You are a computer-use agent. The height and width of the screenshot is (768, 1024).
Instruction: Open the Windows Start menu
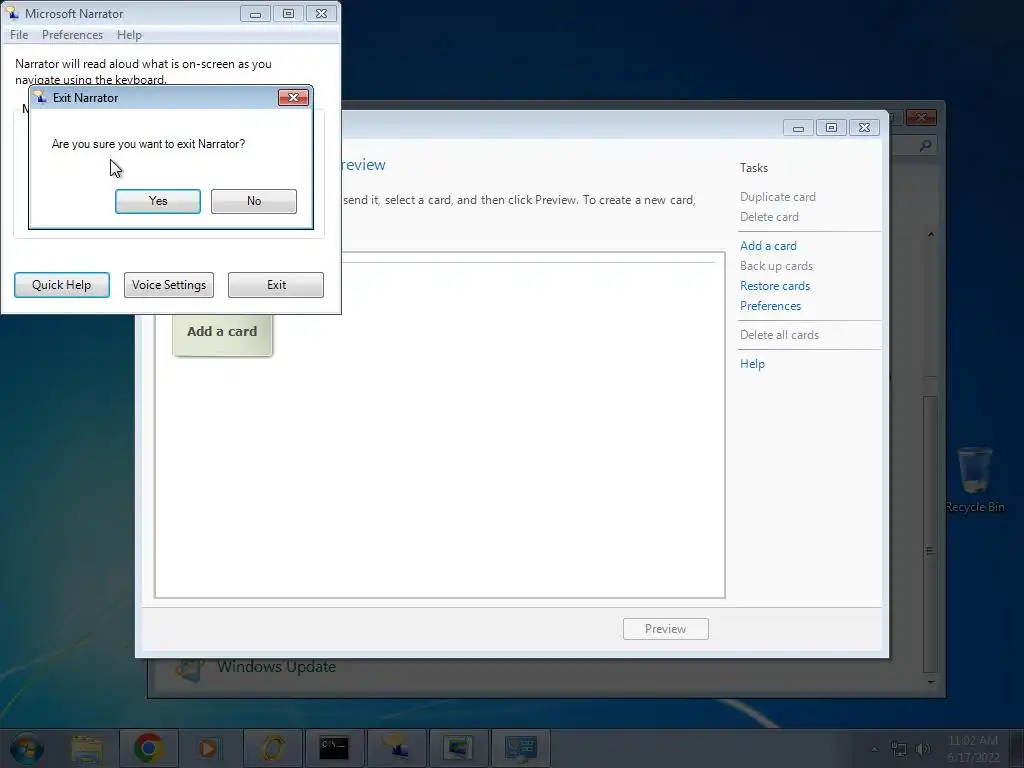[x=25, y=748]
